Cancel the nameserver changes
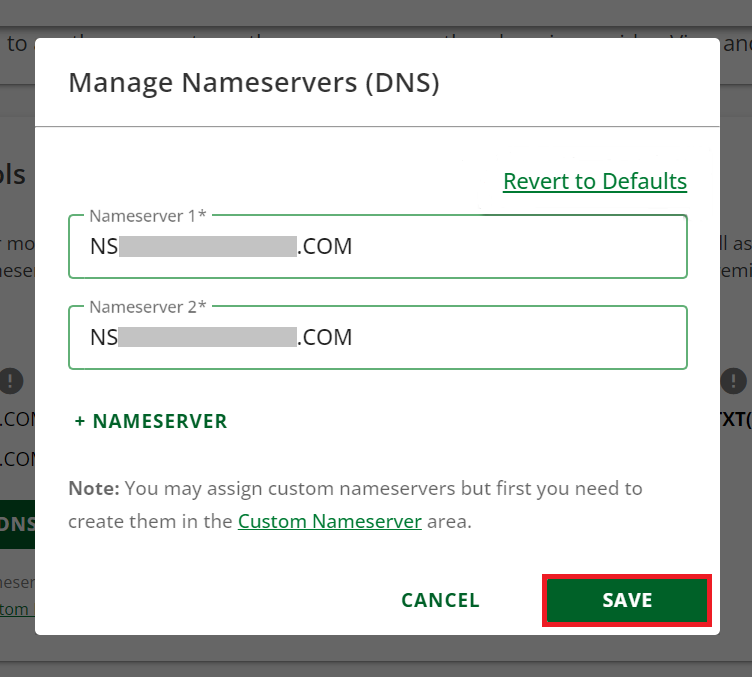 coord(440,600)
